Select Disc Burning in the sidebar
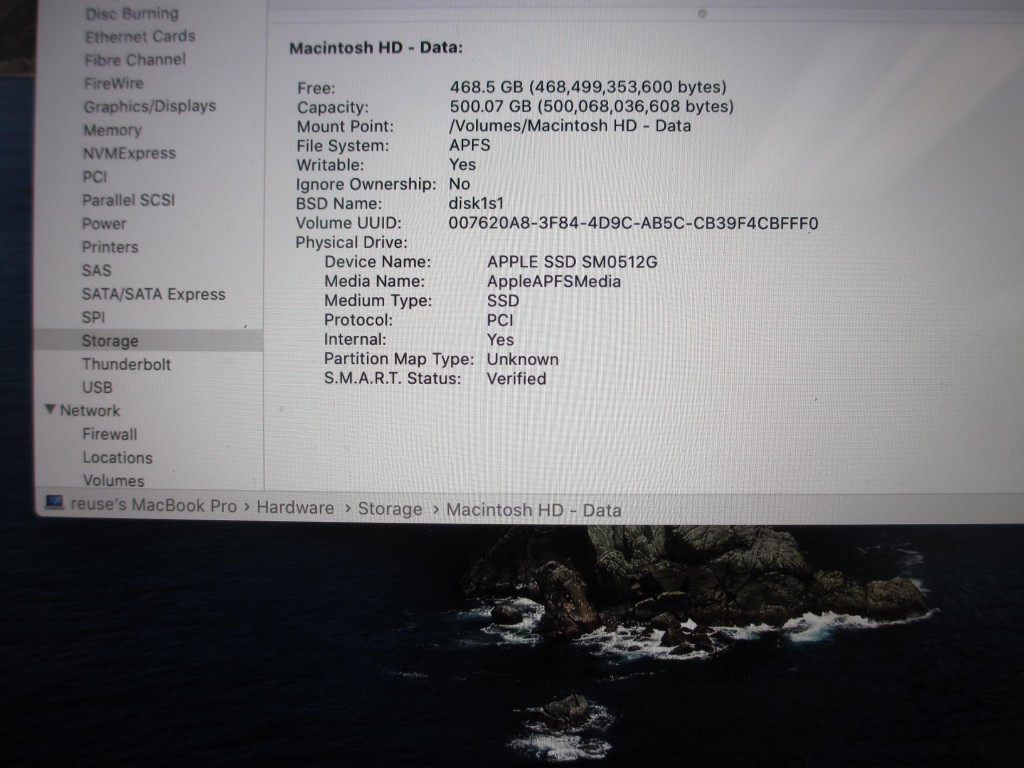1024x768 pixels. [x=132, y=13]
